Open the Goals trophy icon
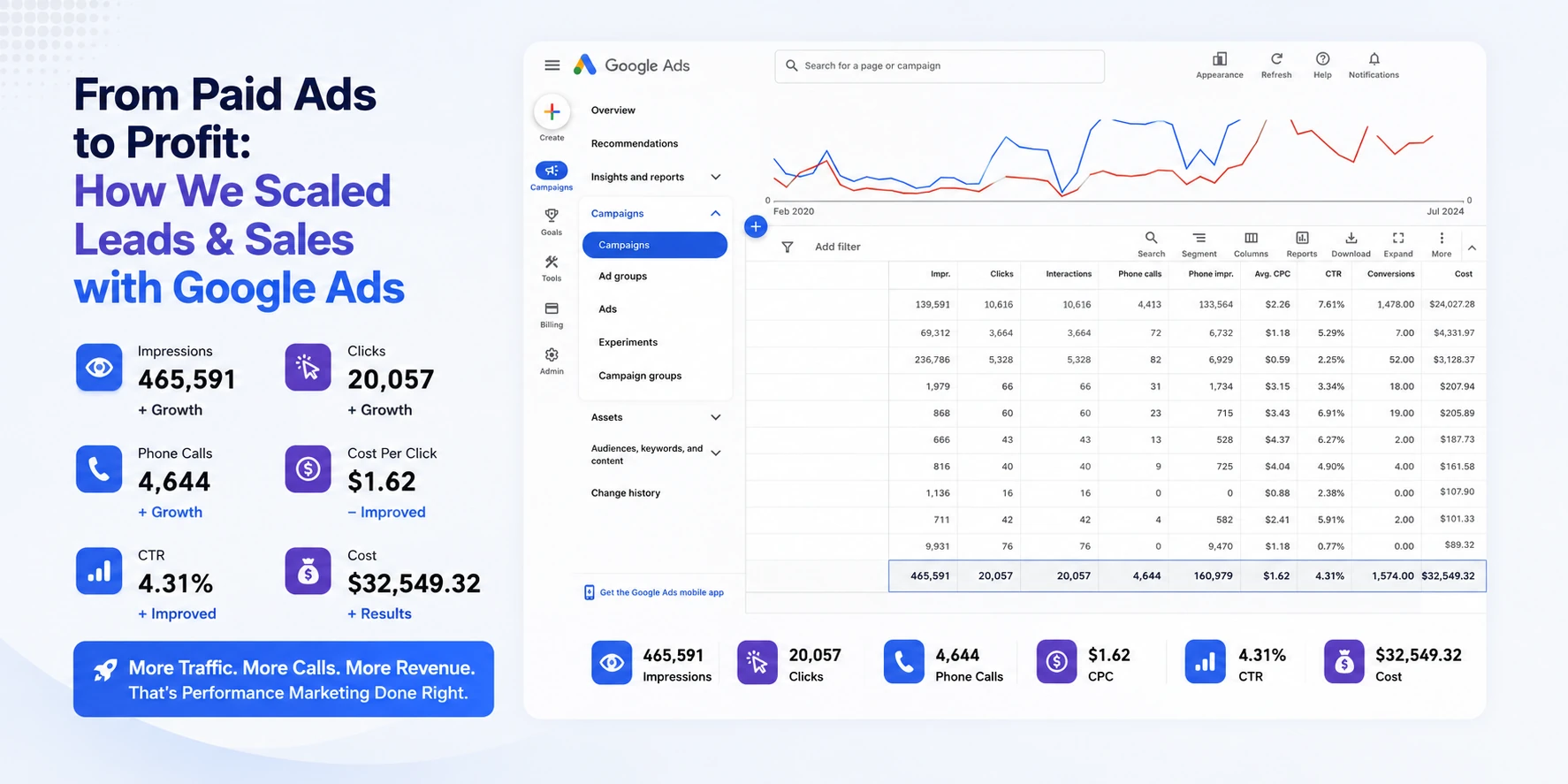Screen dimensions: 1568x784 coord(552,216)
